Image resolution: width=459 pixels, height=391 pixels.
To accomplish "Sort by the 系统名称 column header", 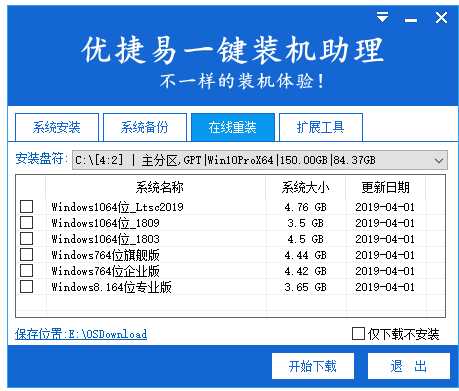I will [156, 187].
